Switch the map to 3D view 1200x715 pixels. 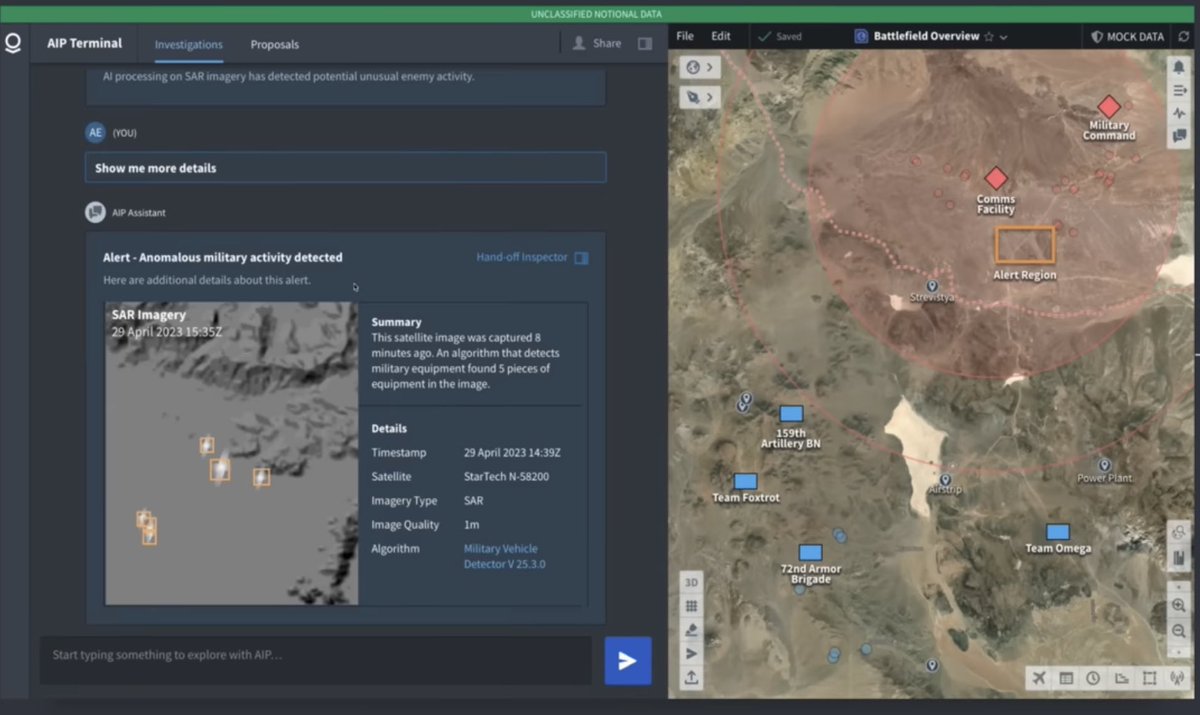691,582
